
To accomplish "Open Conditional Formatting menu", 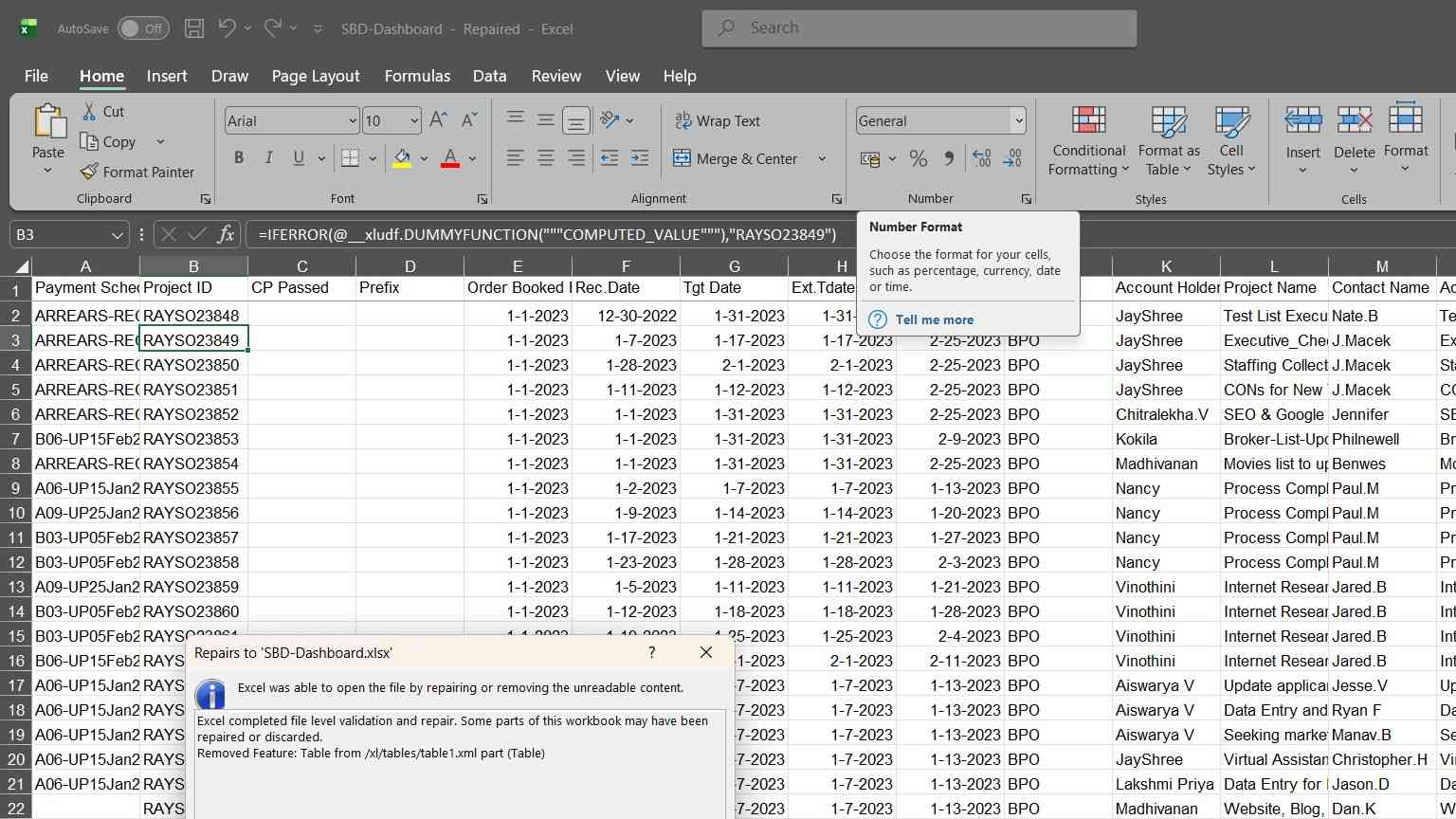I will (1088, 140).
